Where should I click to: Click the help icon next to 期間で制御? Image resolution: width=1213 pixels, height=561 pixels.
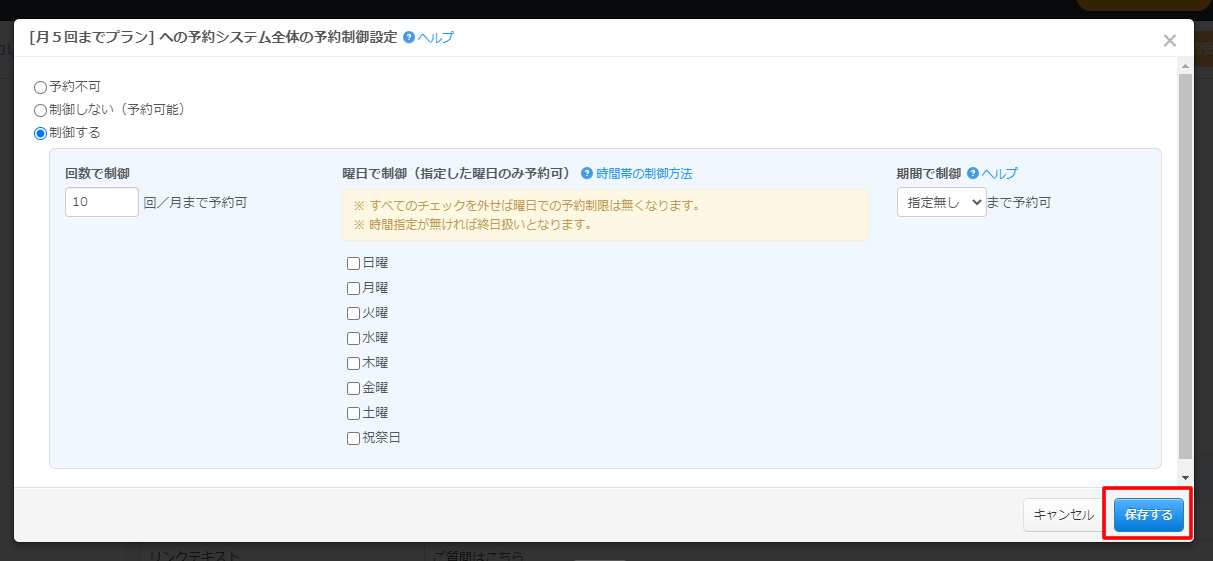coord(972,173)
